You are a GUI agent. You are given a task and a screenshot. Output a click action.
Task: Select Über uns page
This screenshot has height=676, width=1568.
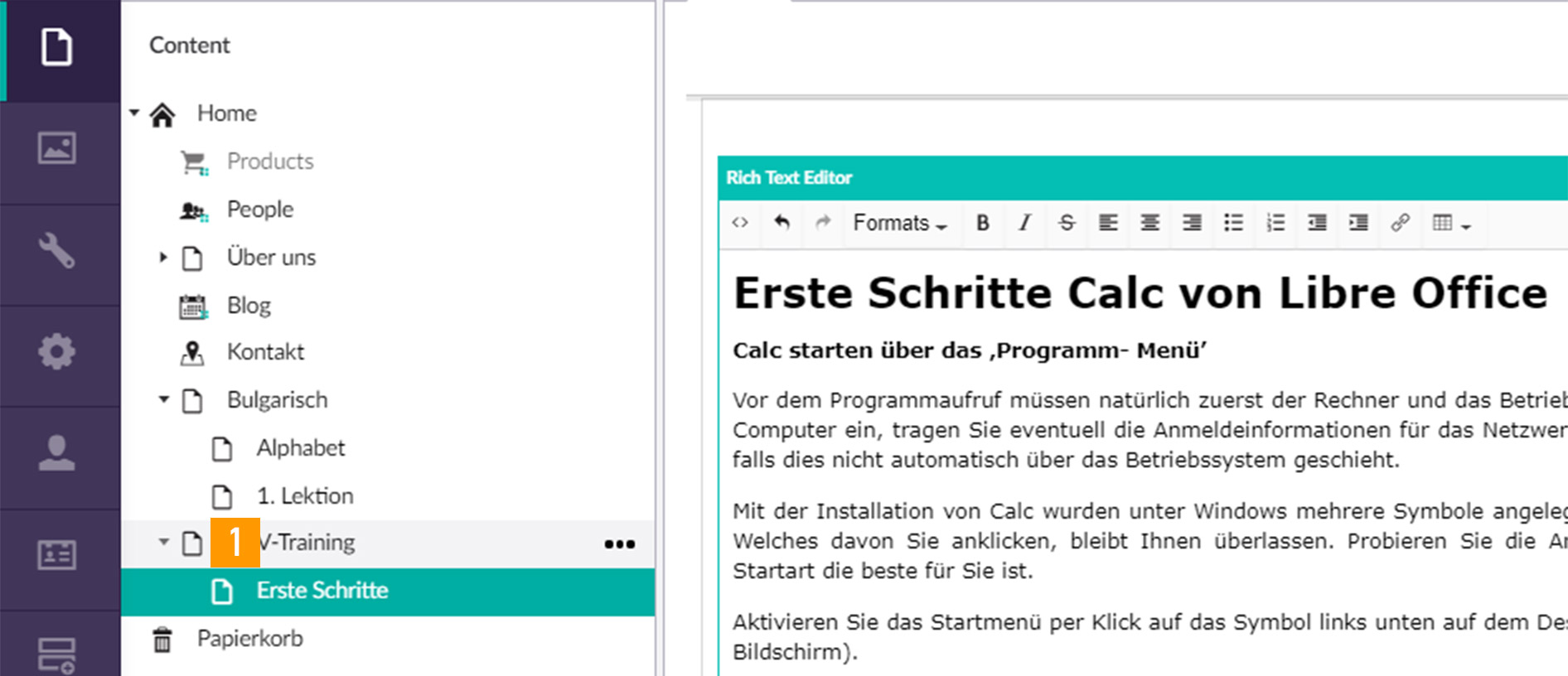click(x=271, y=258)
